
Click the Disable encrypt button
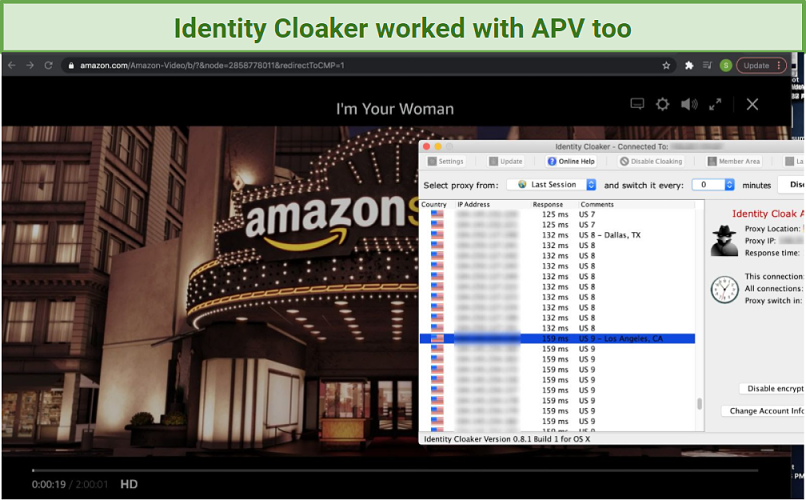(772, 388)
